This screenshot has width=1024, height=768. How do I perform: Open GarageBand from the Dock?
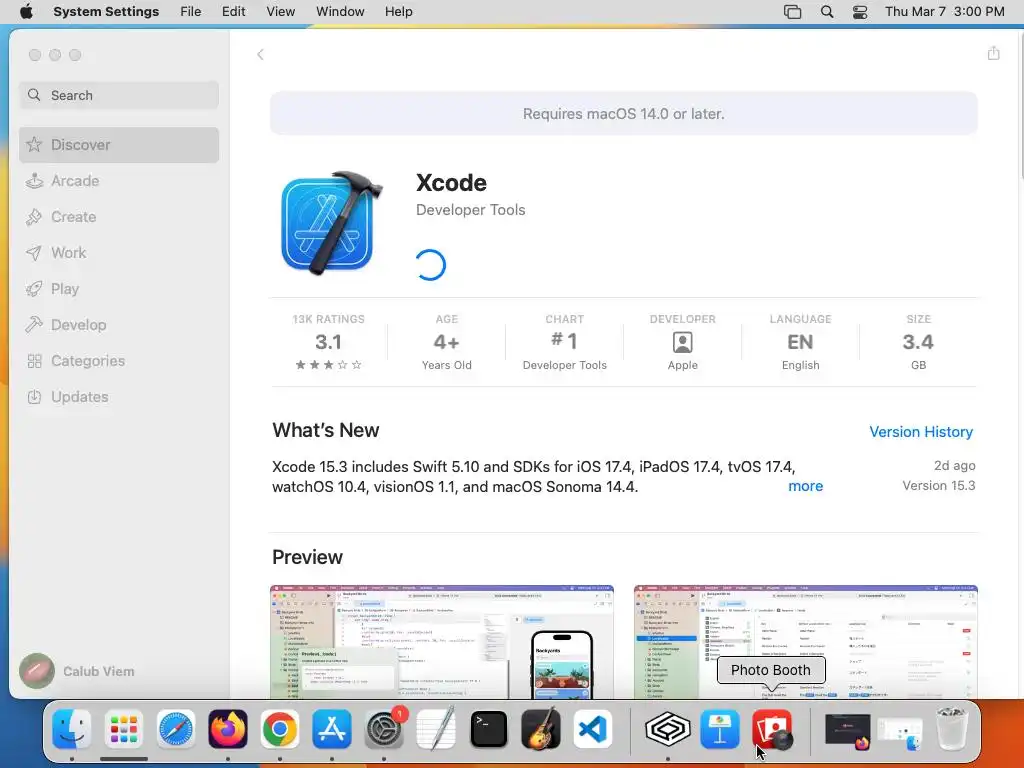tap(541, 729)
